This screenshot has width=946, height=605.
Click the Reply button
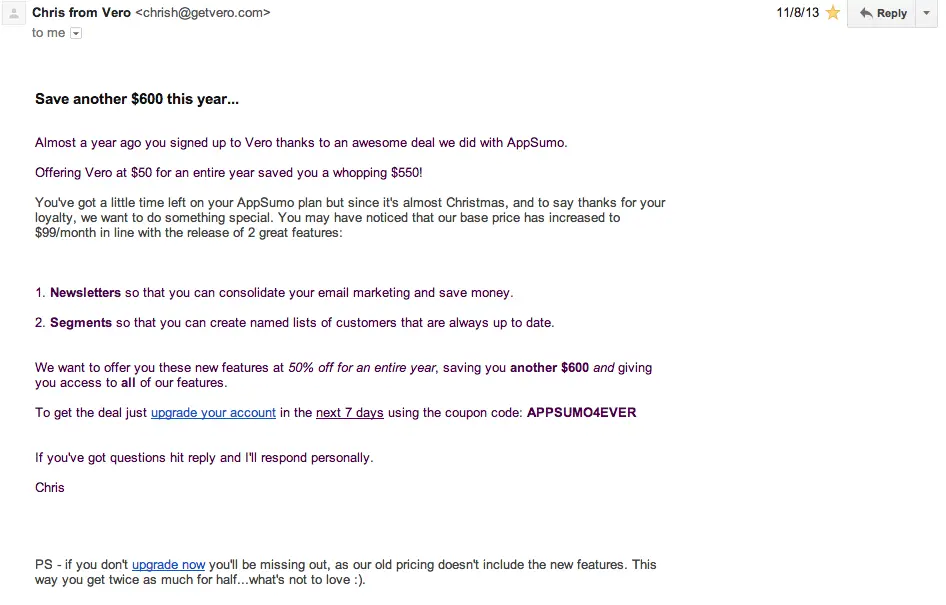pos(882,13)
